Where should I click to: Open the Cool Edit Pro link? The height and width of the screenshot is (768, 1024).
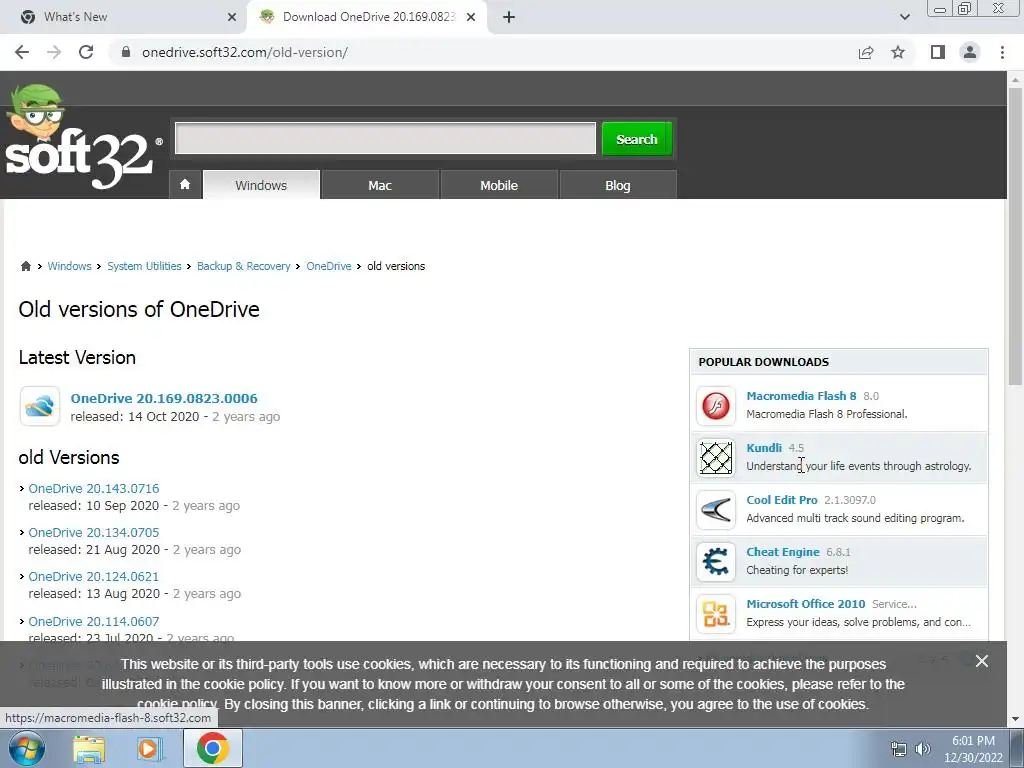[782, 500]
